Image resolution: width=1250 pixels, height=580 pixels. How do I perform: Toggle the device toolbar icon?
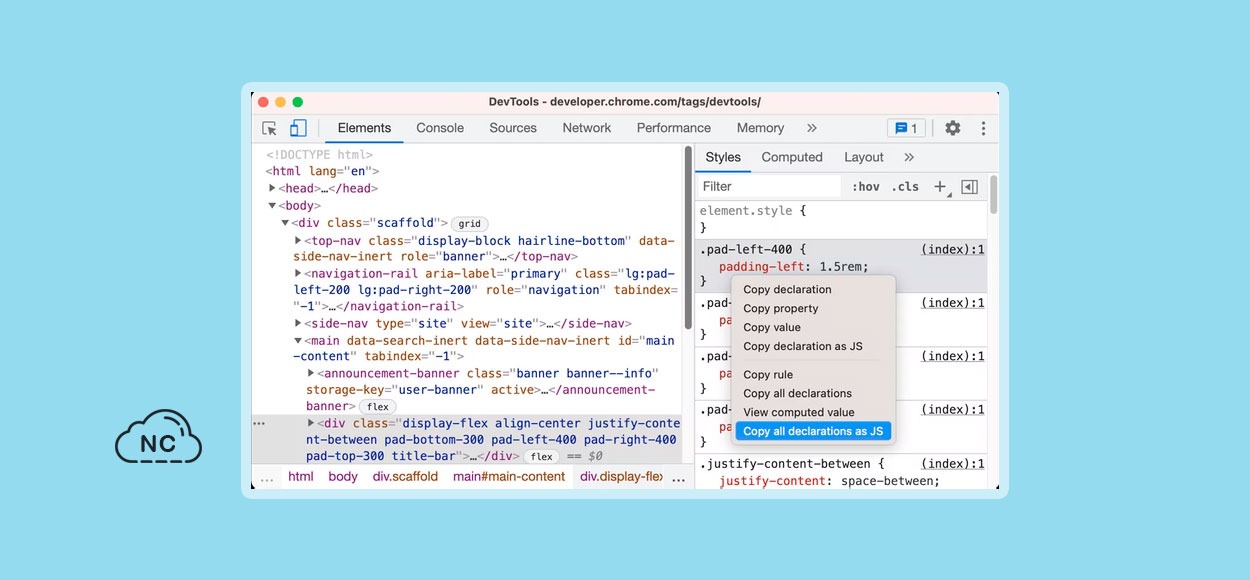click(x=298, y=128)
